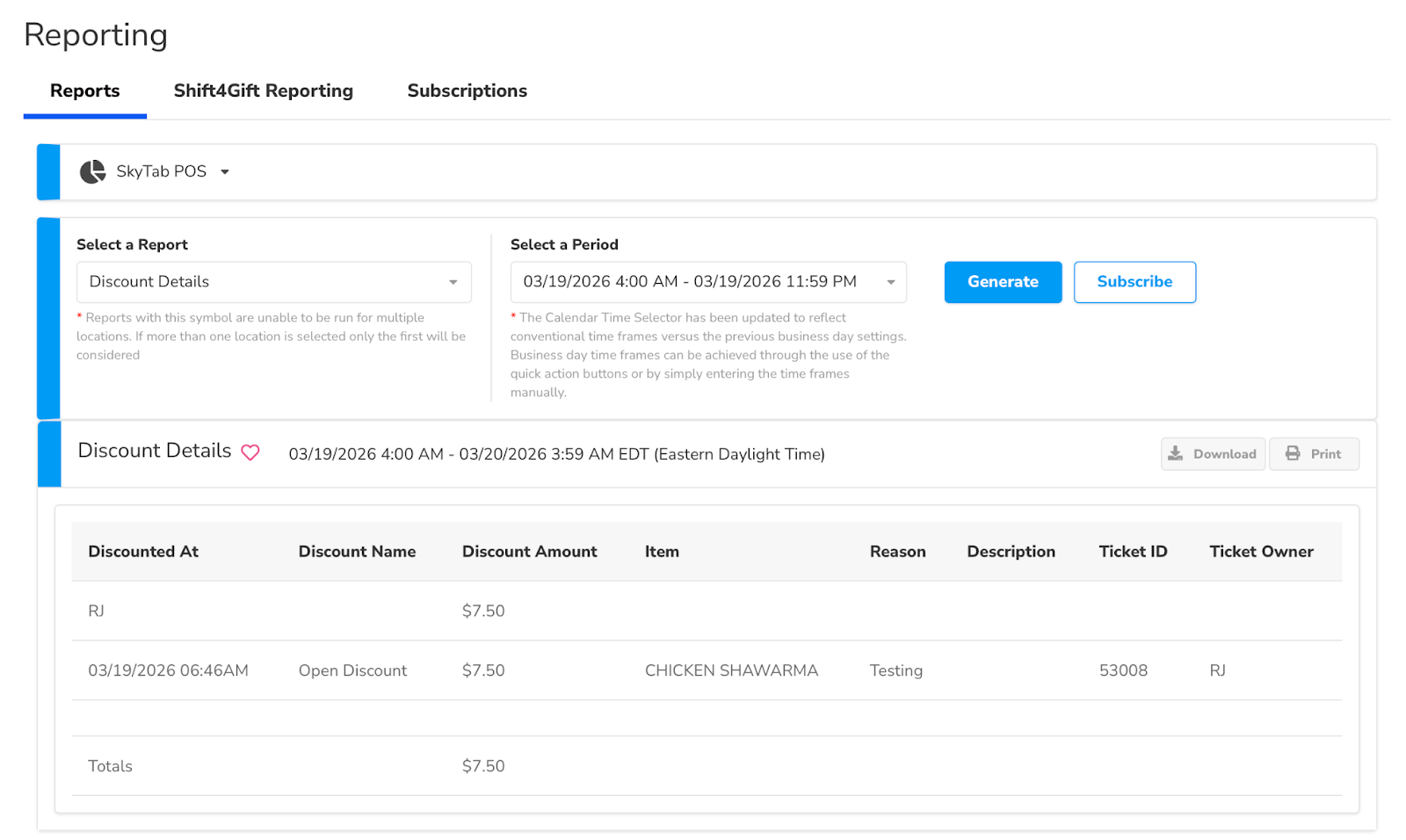Click the Subscribe button
The image size is (1406, 840).
[x=1134, y=282]
